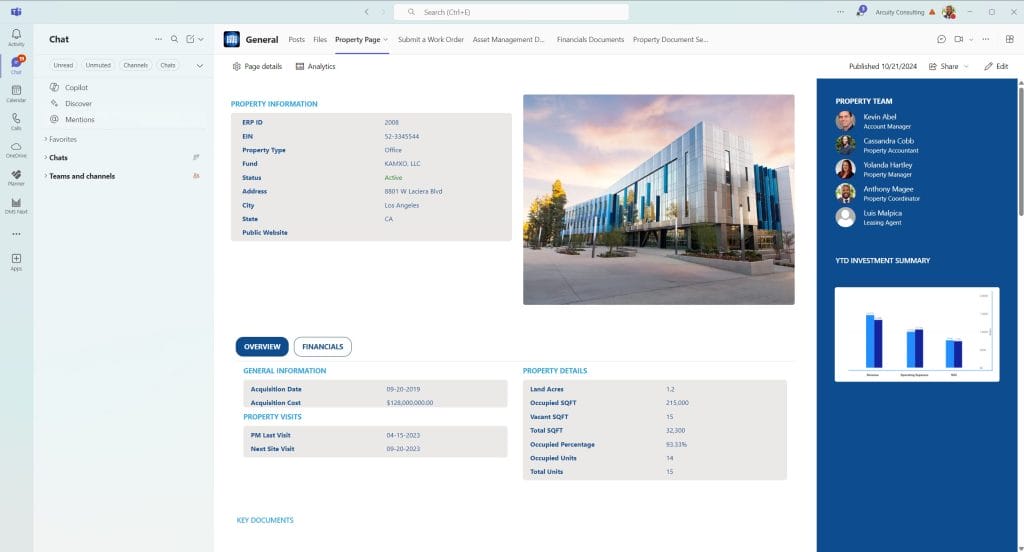
Task: Click the search icon in Chat header
Action: point(174,39)
